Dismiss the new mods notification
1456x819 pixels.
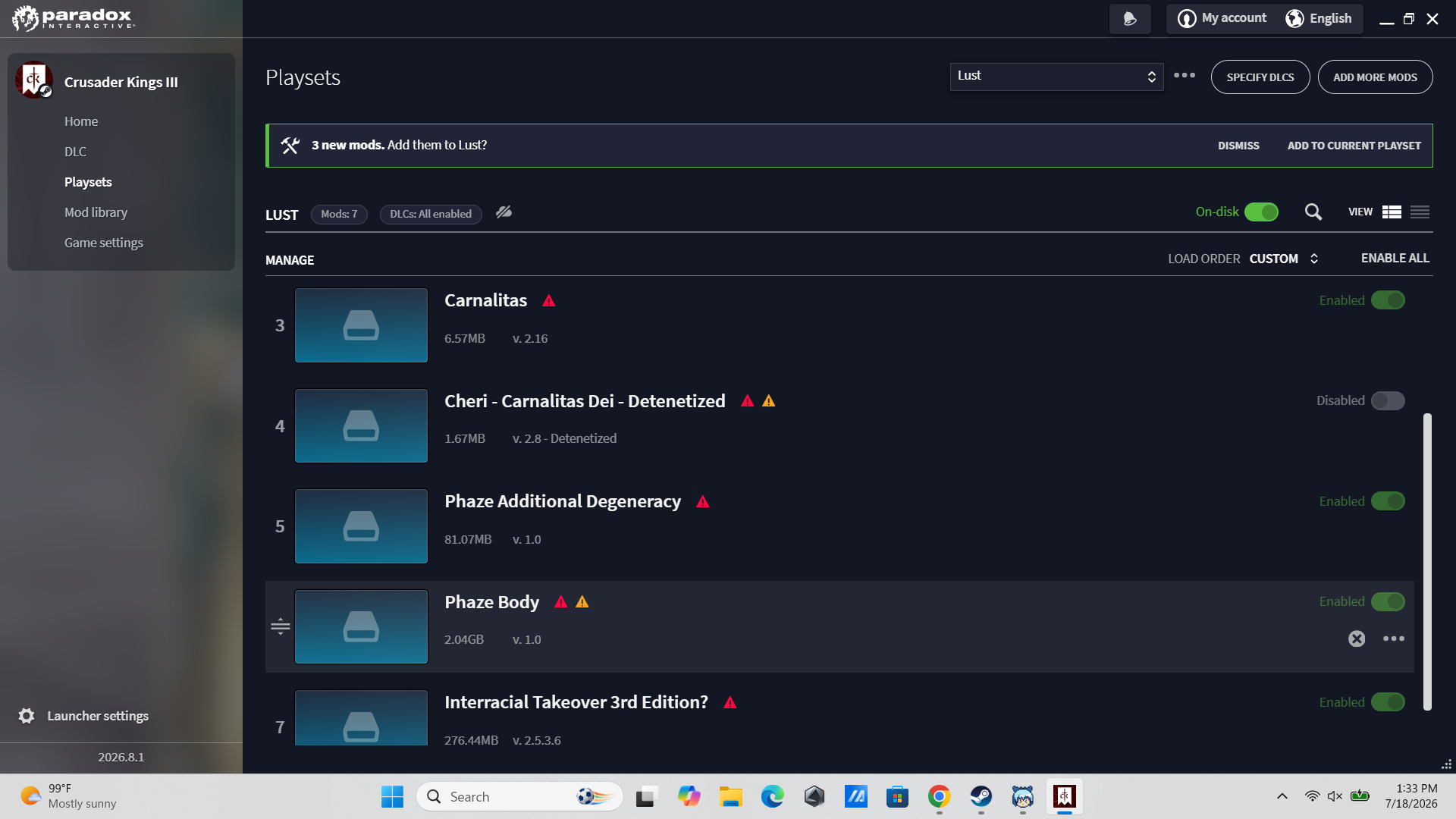pyautogui.click(x=1238, y=146)
